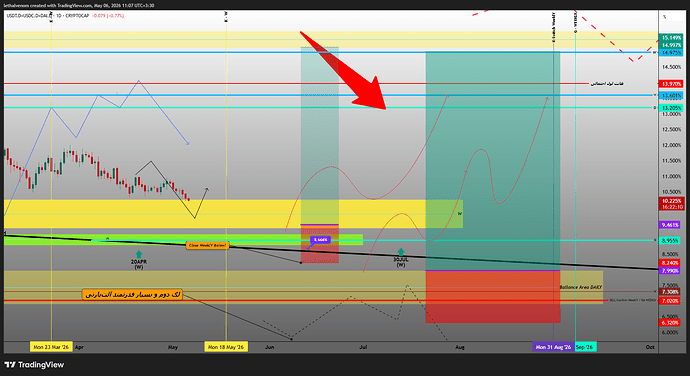Click the 6.000% axis tick
The height and width of the screenshot is (376, 690).
[670, 332]
